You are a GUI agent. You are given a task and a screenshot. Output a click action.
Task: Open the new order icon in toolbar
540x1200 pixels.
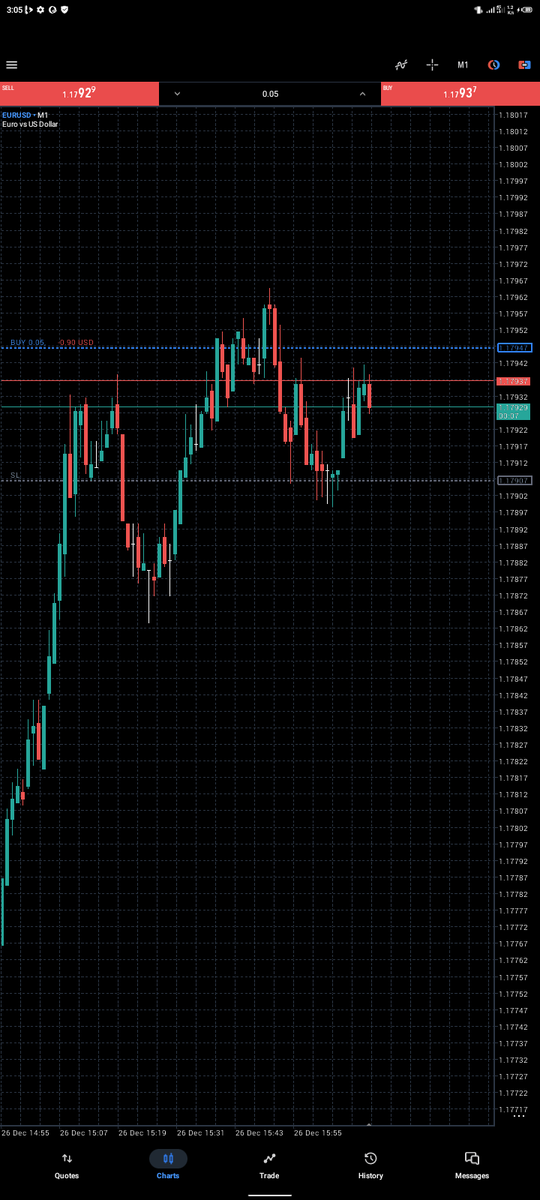(524, 65)
